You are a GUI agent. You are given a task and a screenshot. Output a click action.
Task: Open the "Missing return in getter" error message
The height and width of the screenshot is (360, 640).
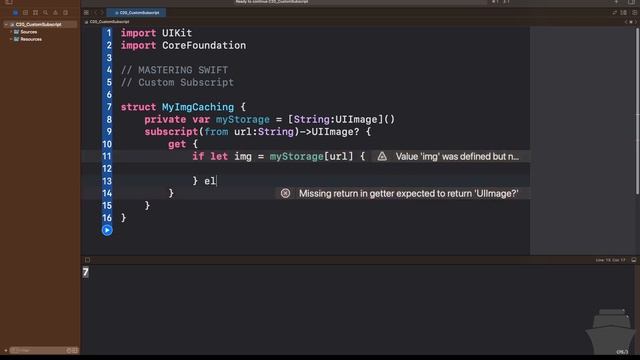click(x=409, y=193)
